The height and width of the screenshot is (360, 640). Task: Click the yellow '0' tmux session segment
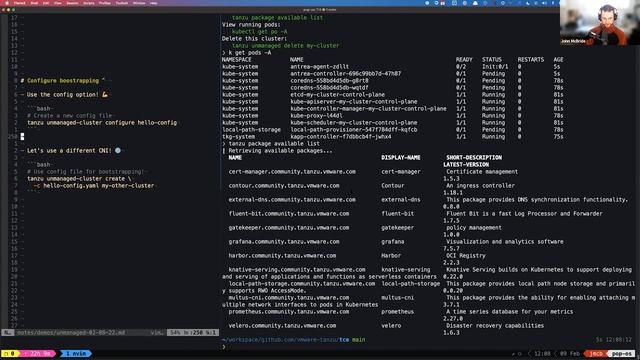10,353
